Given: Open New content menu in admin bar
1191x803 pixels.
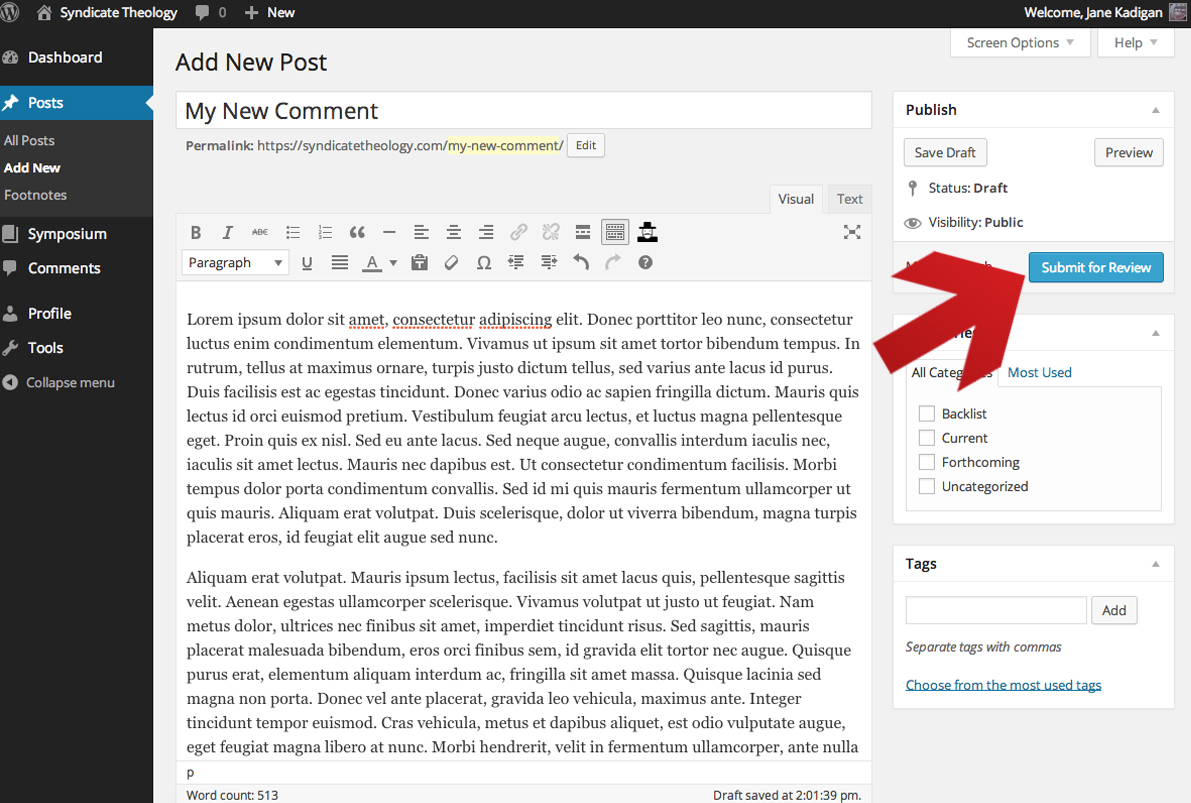Looking at the screenshot, I should [270, 12].
